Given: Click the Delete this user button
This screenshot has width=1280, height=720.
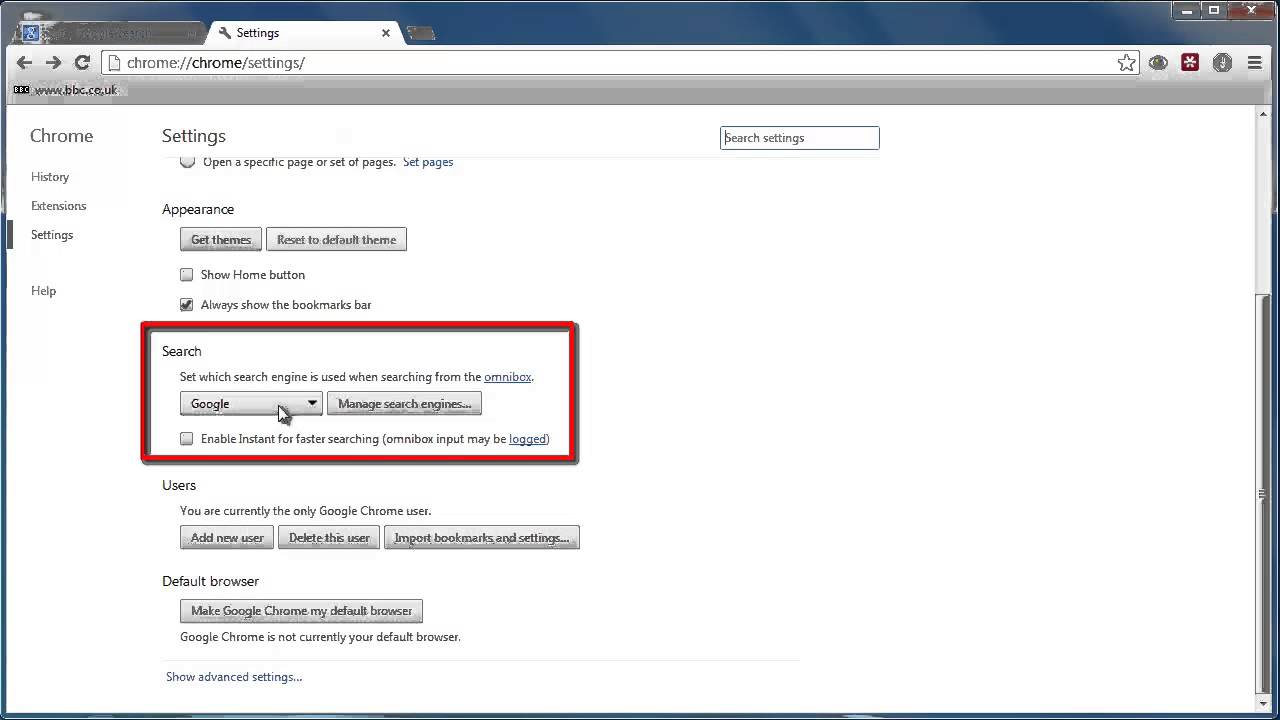Looking at the screenshot, I should (329, 538).
